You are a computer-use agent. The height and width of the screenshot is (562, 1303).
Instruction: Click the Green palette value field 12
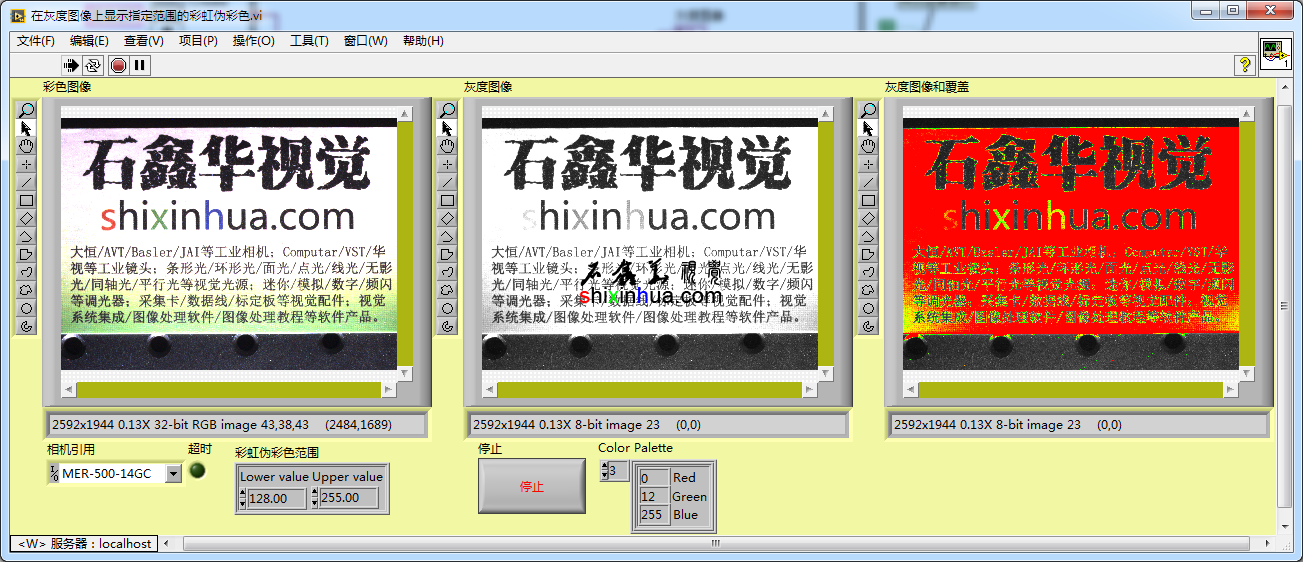pos(653,496)
